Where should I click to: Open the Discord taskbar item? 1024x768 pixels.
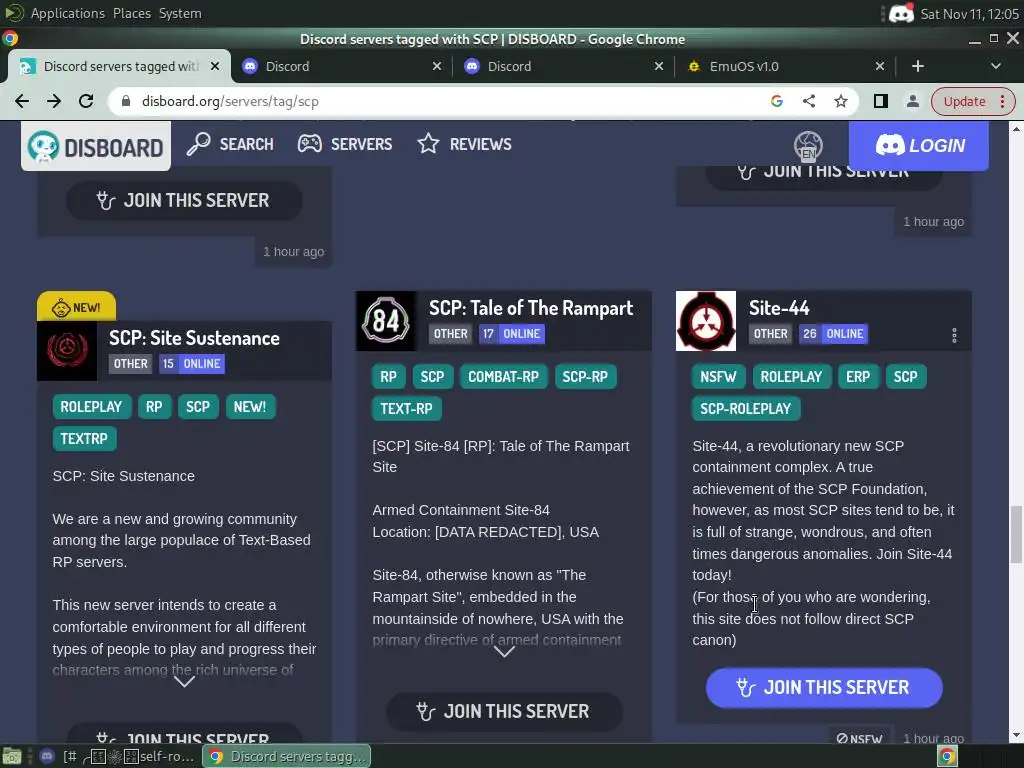46,756
